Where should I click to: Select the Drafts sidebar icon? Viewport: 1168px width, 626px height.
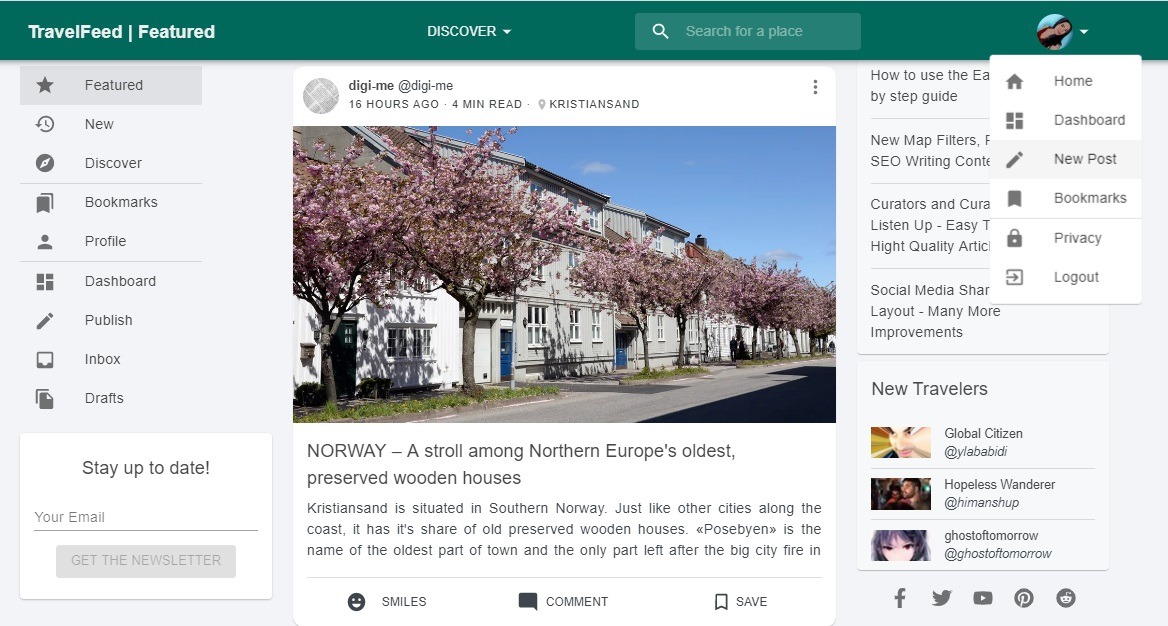(45, 398)
